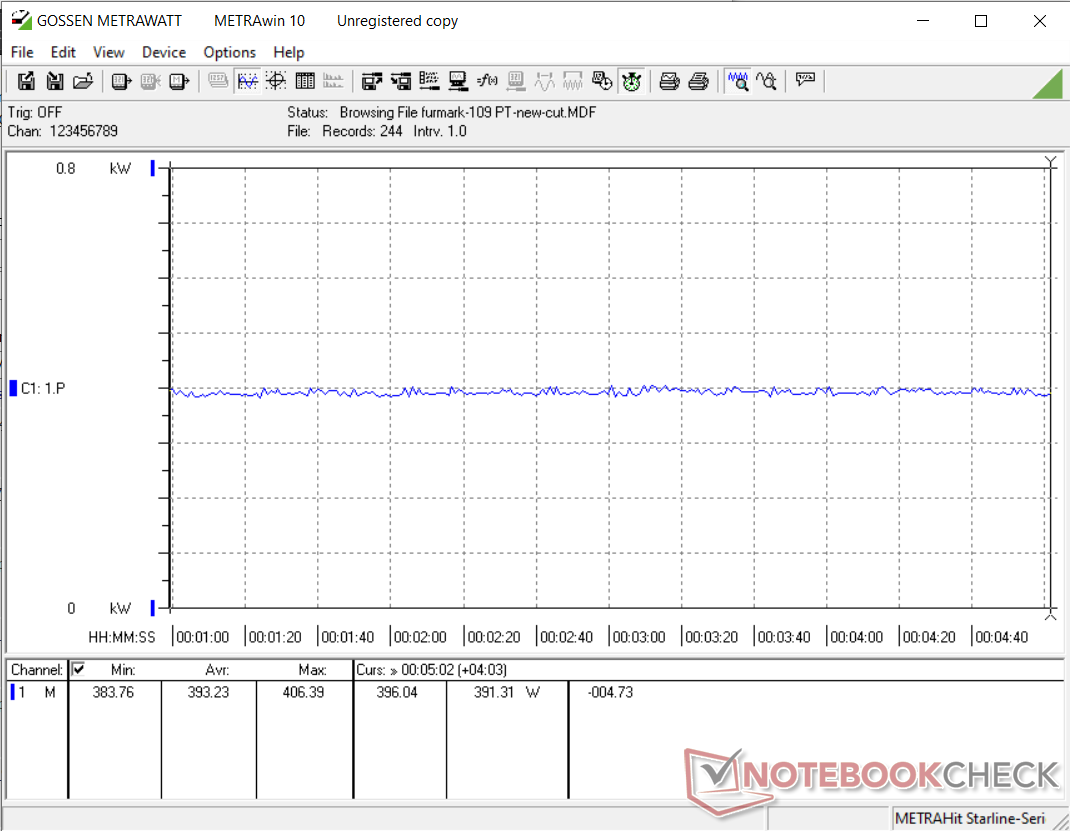Click the 'Trig: OFF' status text
Image resolution: width=1070 pixels, height=831 pixels.
(x=35, y=113)
